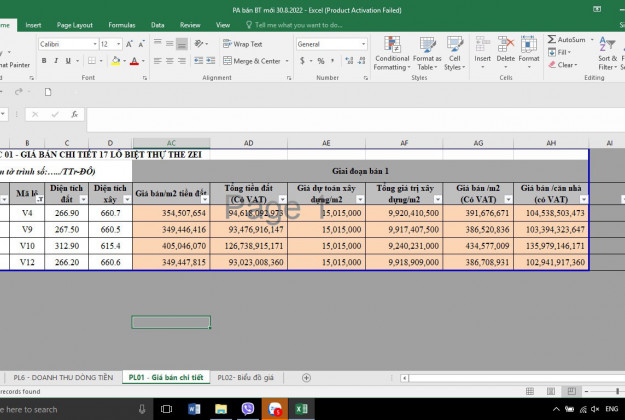Image resolution: width=625 pixels, height=420 pixels.
Task: Add a new sheet with plus button
Action: click(306, 378)
